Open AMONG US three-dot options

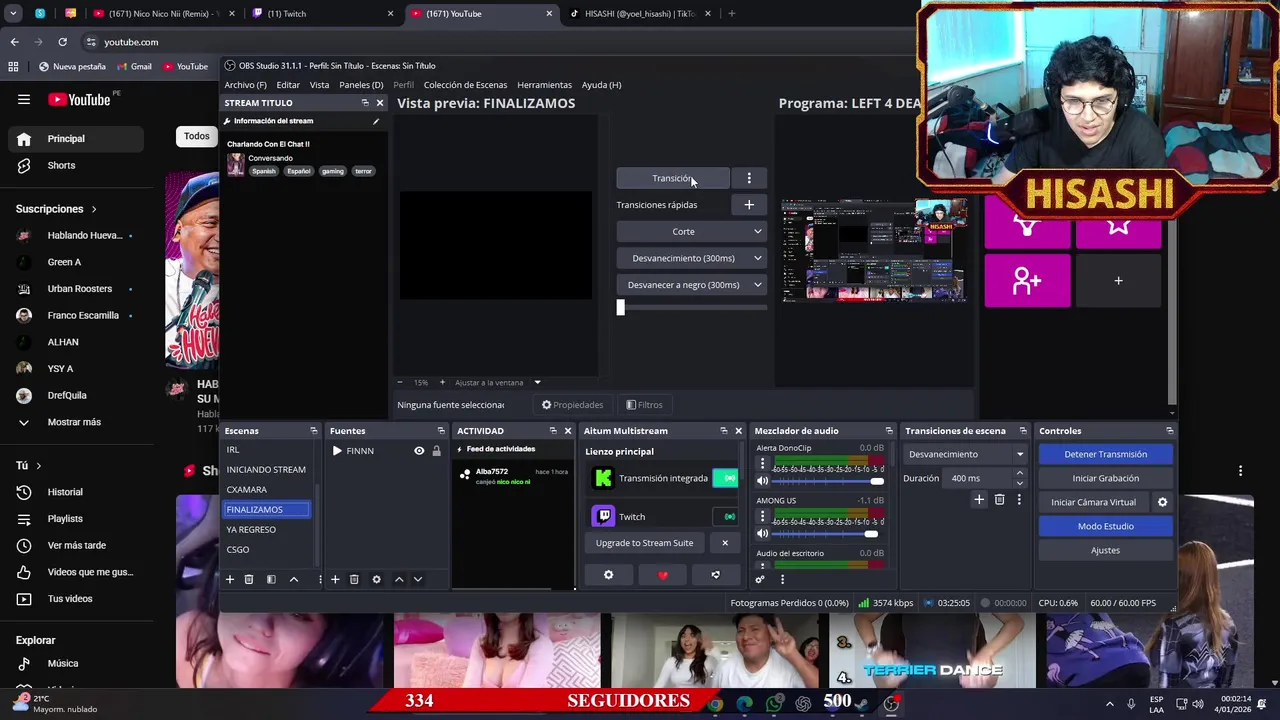tap(762, 517)
